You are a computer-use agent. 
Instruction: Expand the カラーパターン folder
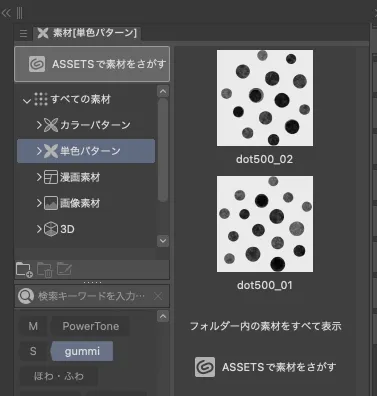click(39, 125)
